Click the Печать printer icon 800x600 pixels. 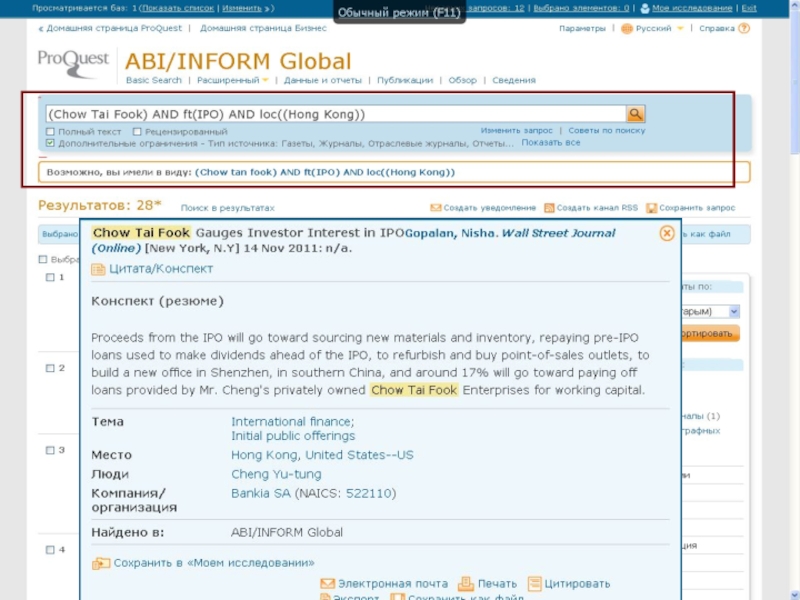465,583
